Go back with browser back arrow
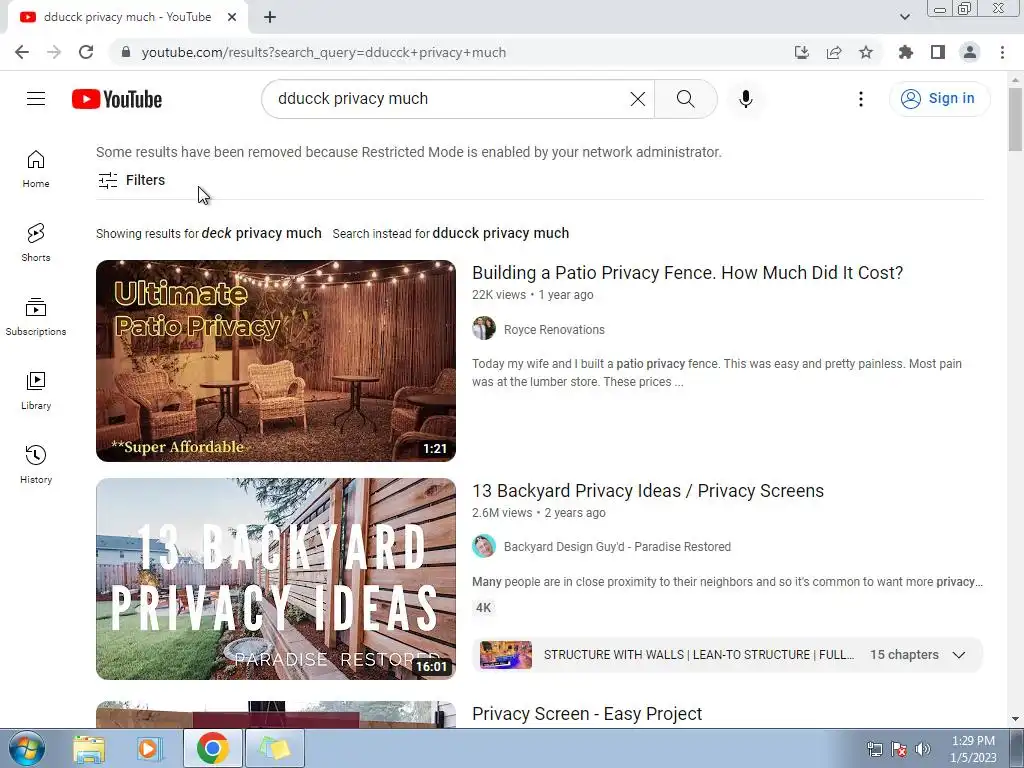This screenshot has height=768, width=1024. click(x=22, y=52)
